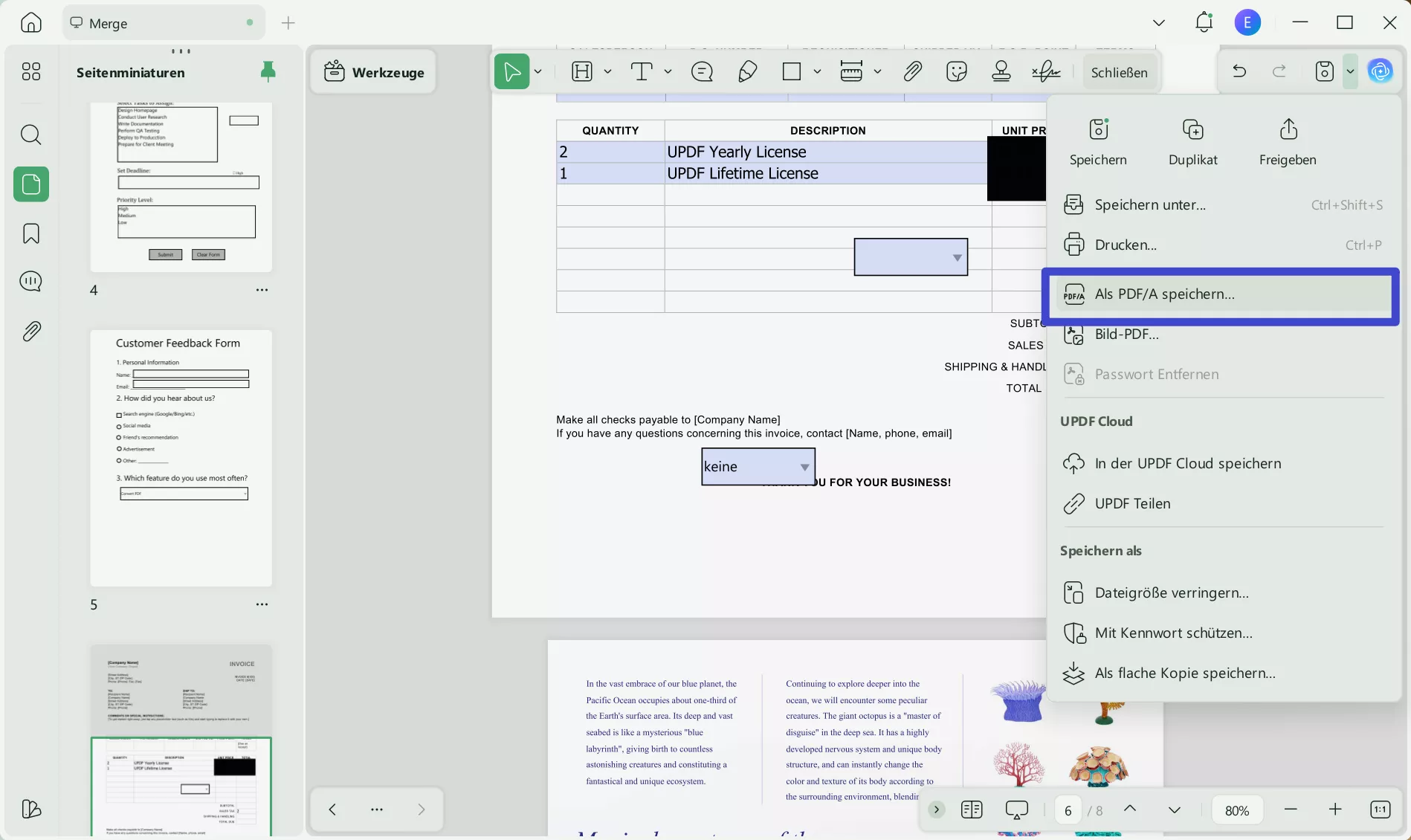Open page 5 thumbnail
This screenshot has width=1411, height=840.
coord(181,457)
